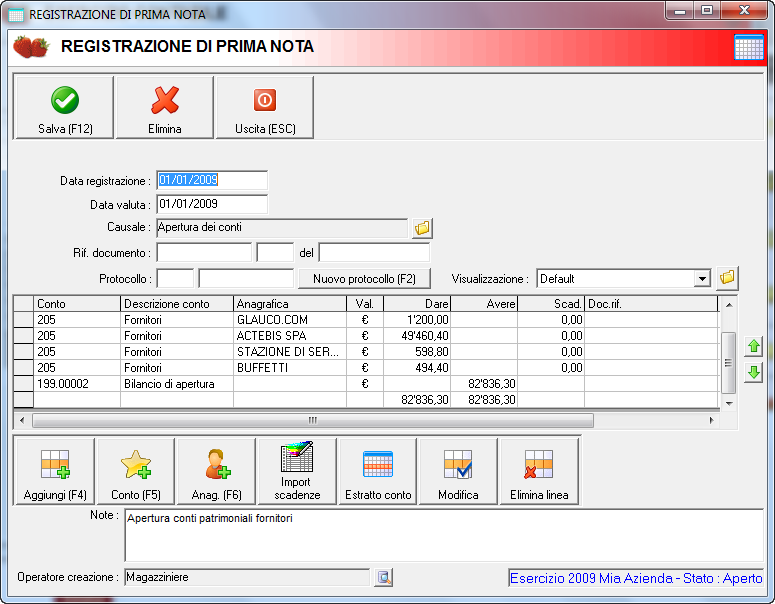The image size is (775, 604).
Task: Click the Rif. documento 'del' date field
Action: [x=374, y=253]
